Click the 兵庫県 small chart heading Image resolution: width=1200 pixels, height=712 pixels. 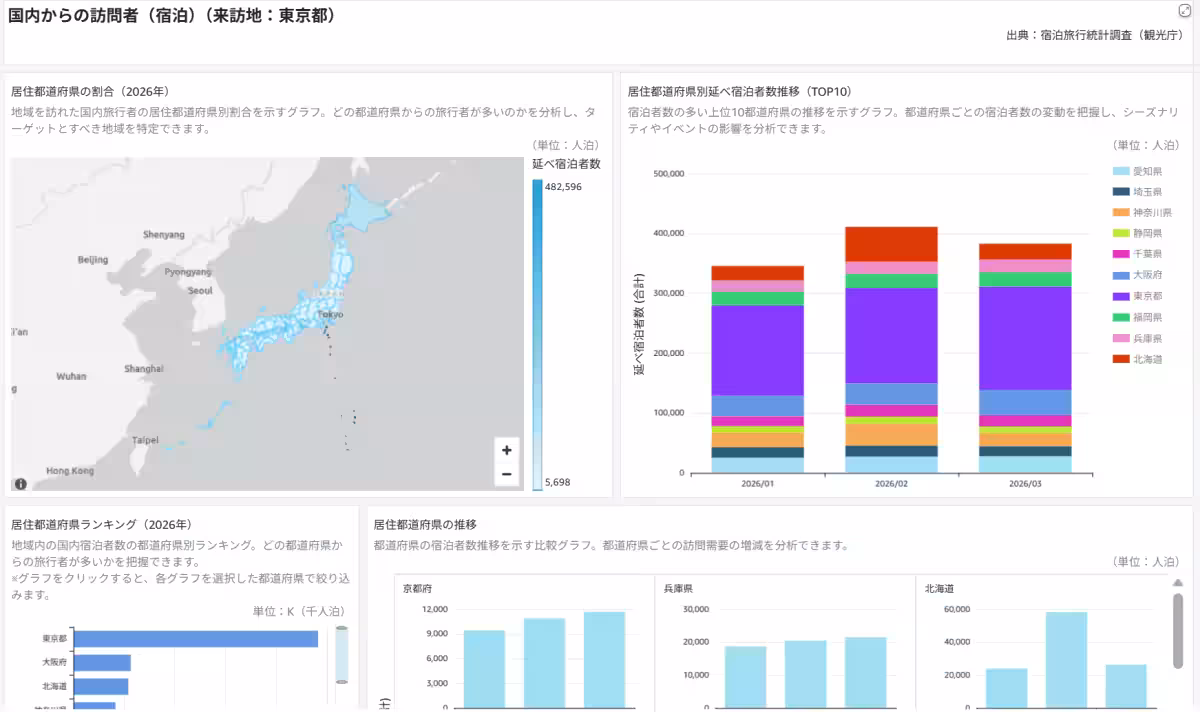(679, 589)
